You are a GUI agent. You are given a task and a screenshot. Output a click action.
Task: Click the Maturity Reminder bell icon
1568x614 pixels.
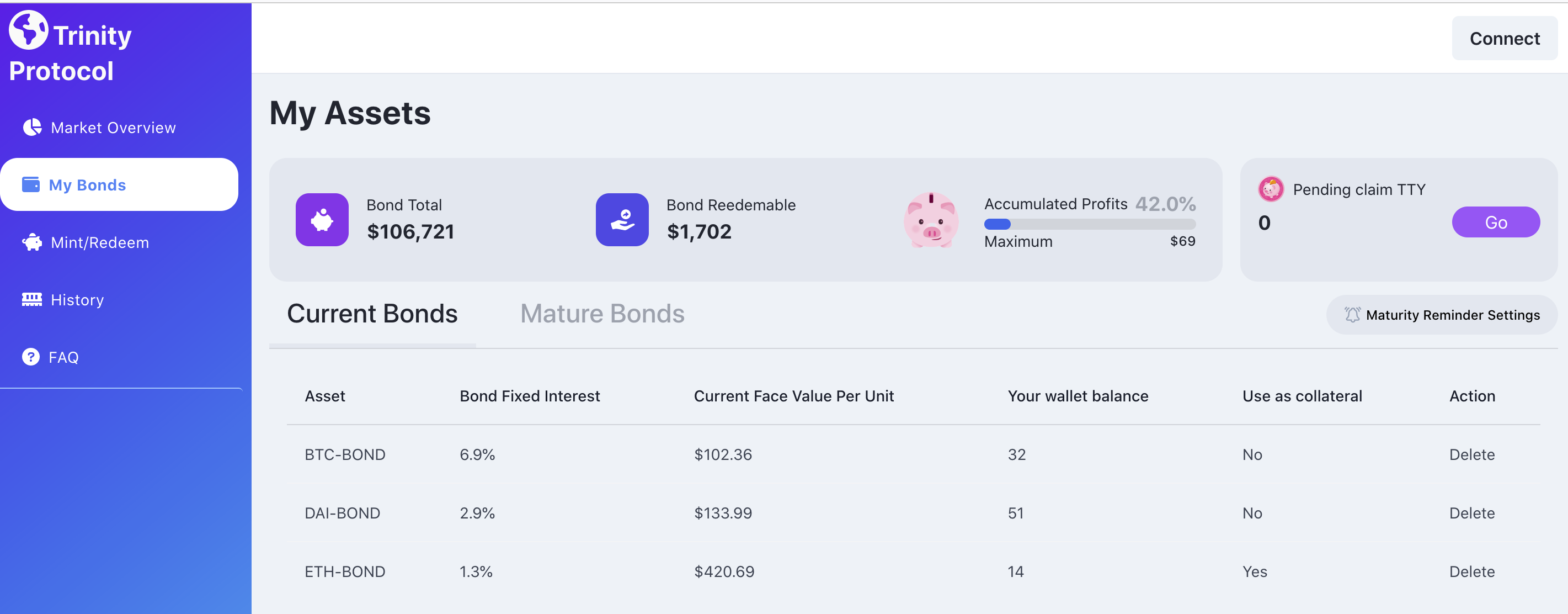[1352, 315]
